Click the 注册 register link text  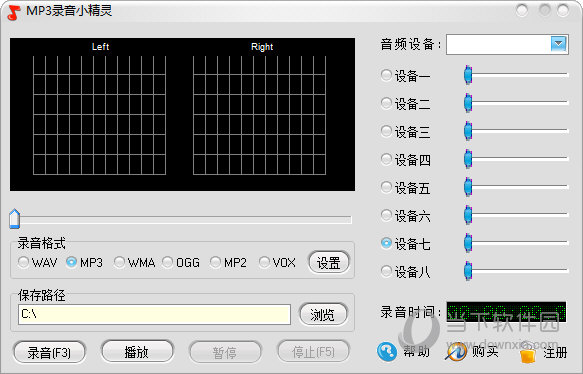pyautogui.click(x=555, y=352)
